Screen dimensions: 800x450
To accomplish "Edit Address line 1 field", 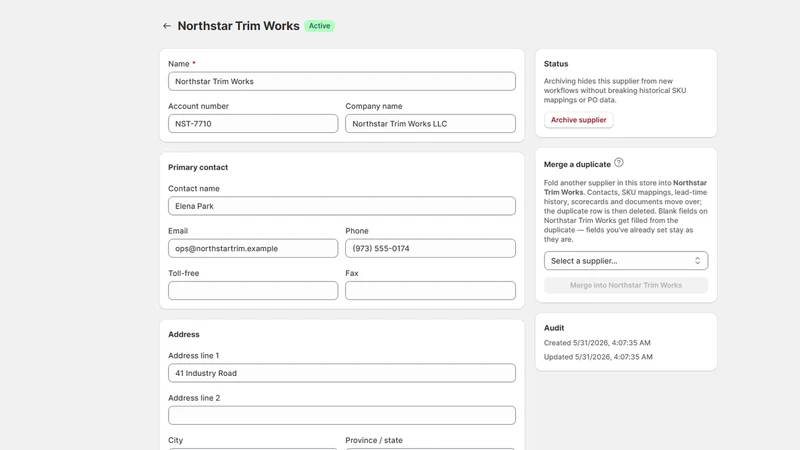I will 341,373.
